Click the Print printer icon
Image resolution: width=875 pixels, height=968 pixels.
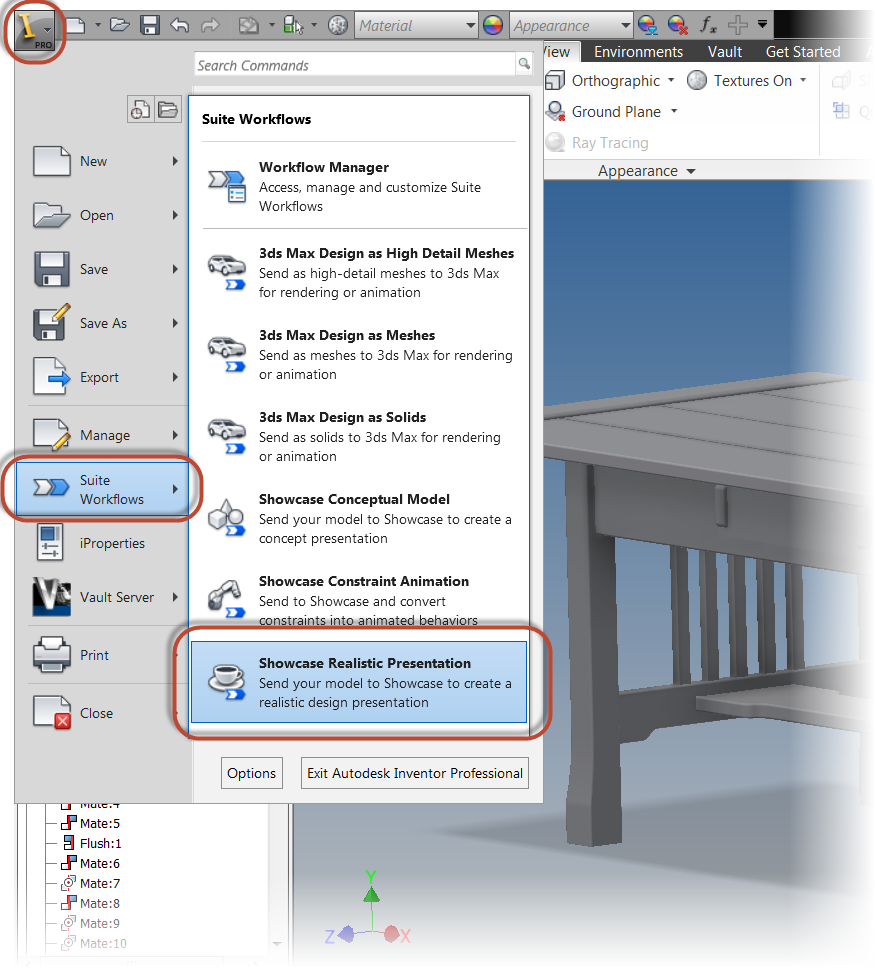click(52, 654)
